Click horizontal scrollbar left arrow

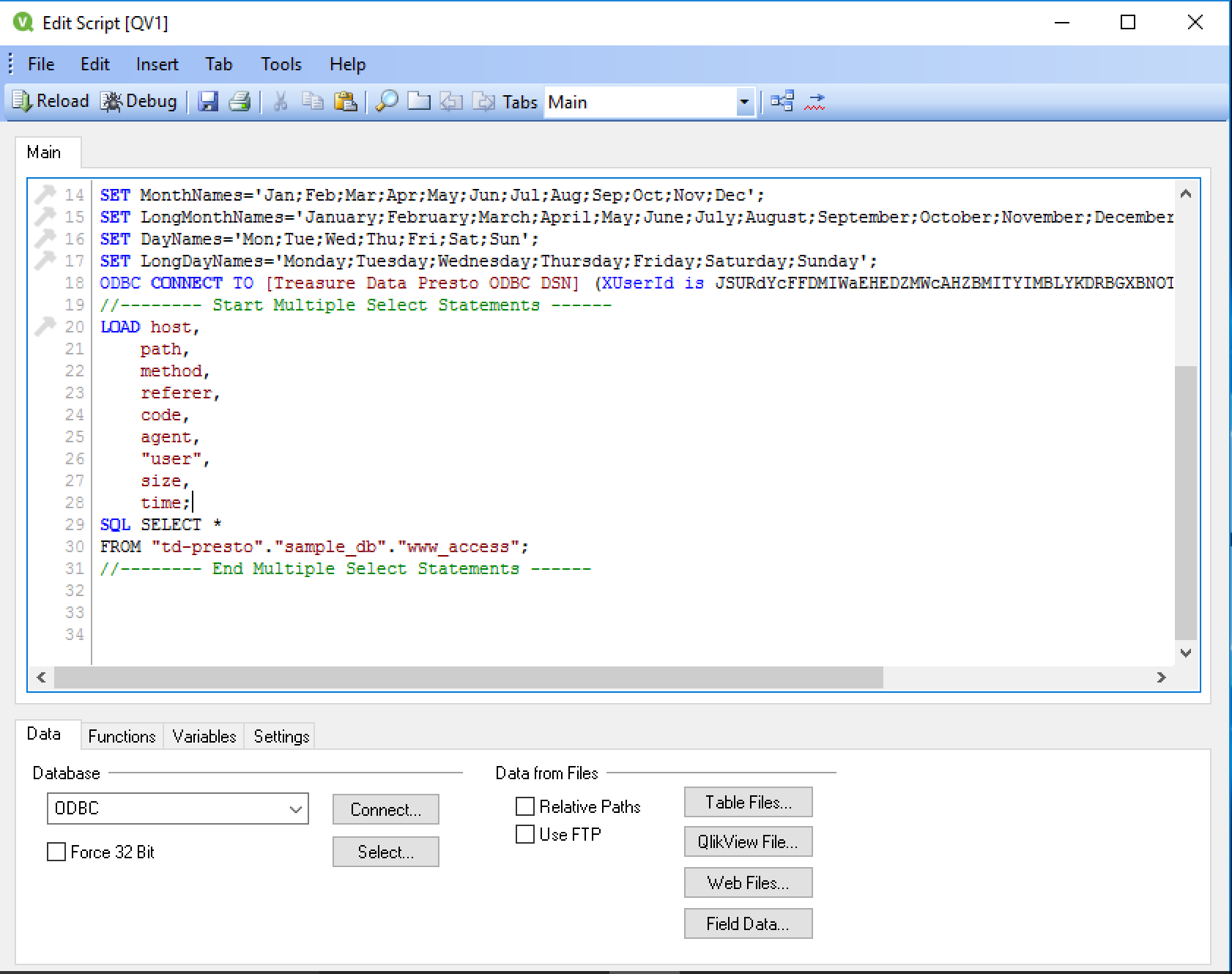click(41, 677)
